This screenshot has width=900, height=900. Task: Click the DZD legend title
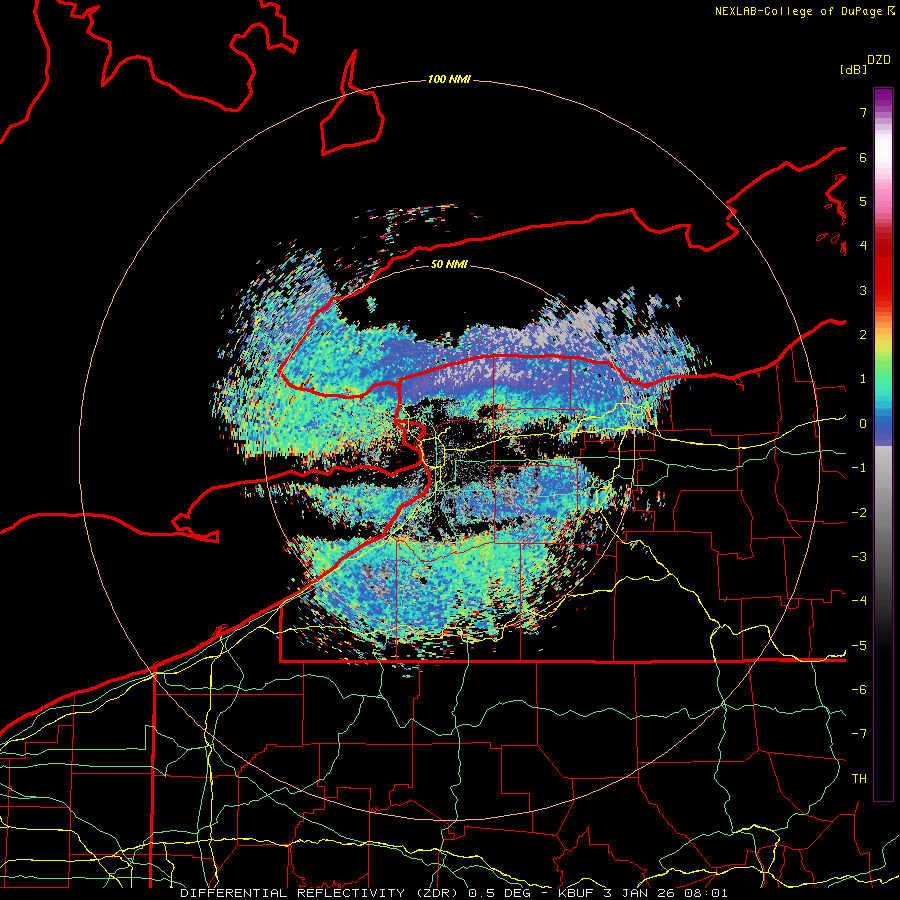(879, 60)
